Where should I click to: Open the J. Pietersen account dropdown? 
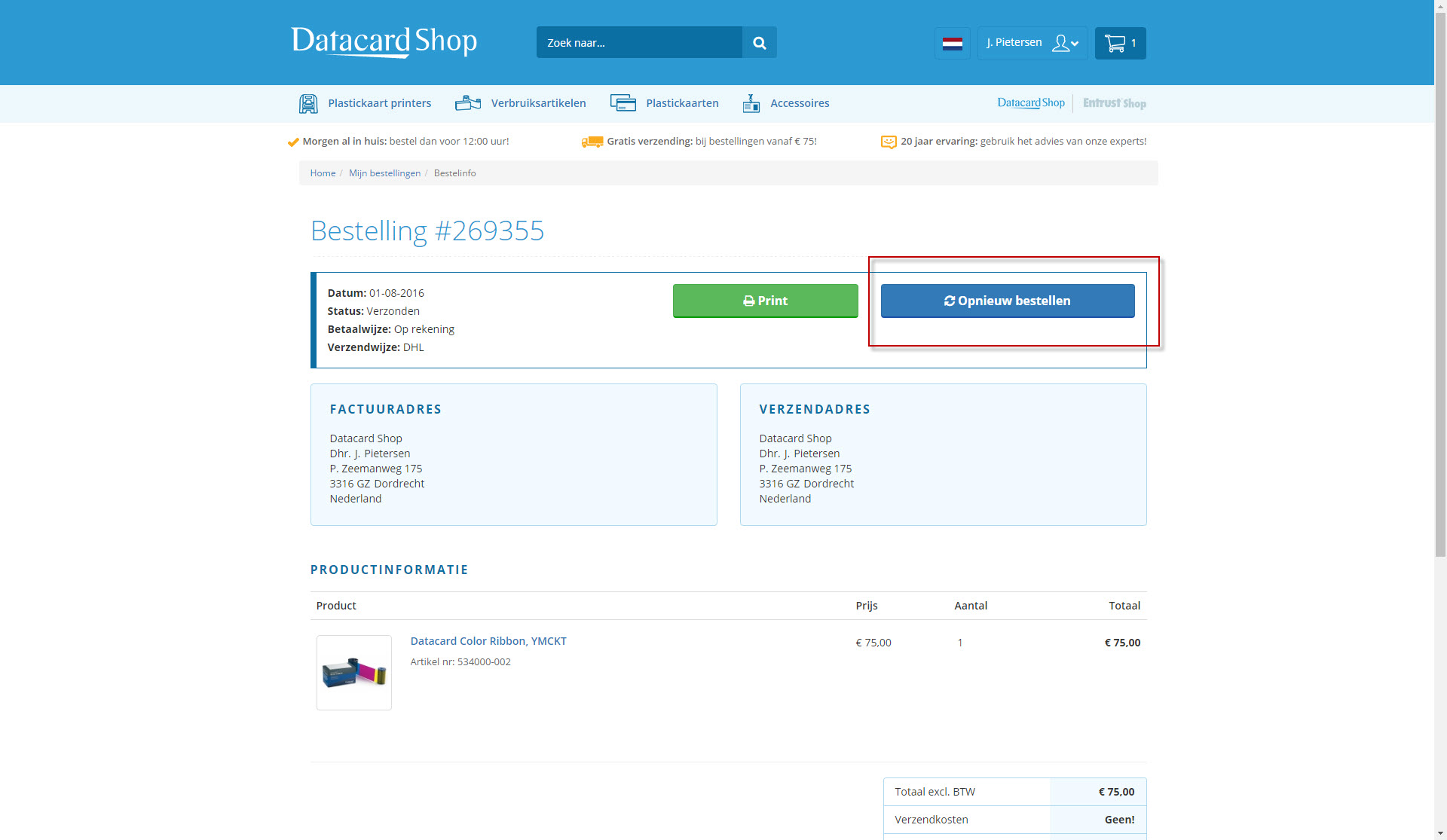click(1032, 43)
